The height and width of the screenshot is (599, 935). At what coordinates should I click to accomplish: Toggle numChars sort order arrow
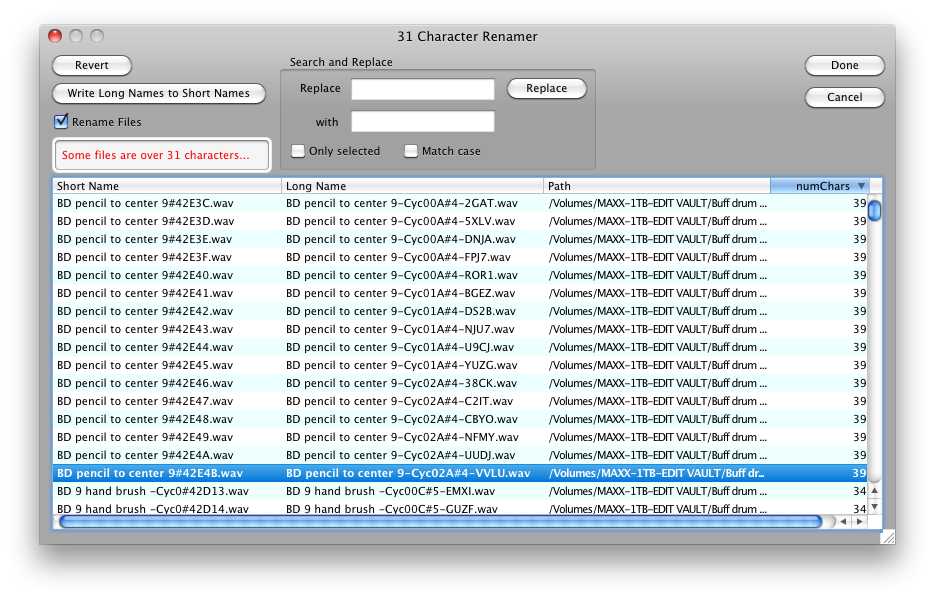coord(861,186)
